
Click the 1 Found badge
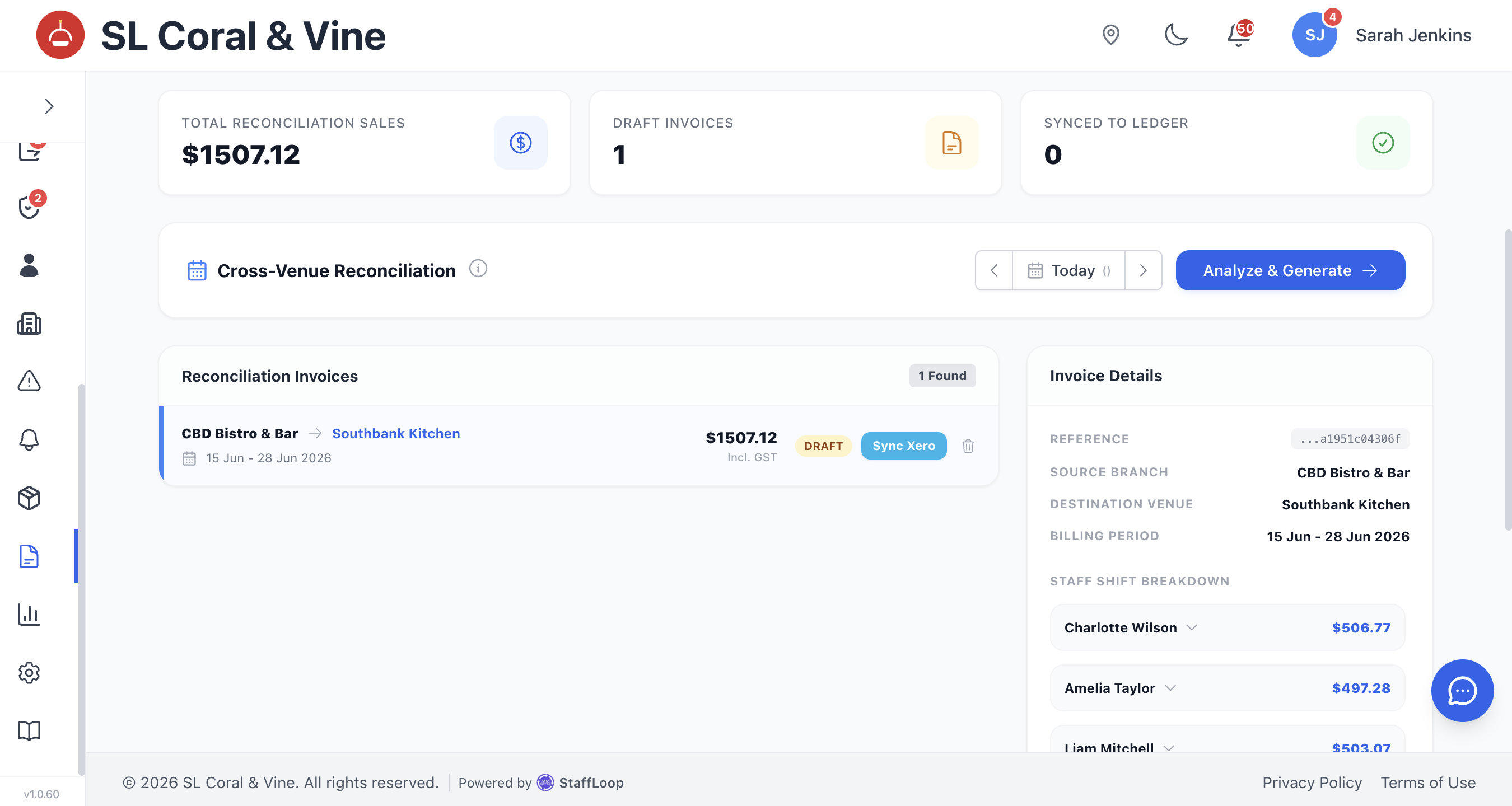point(942,376)
